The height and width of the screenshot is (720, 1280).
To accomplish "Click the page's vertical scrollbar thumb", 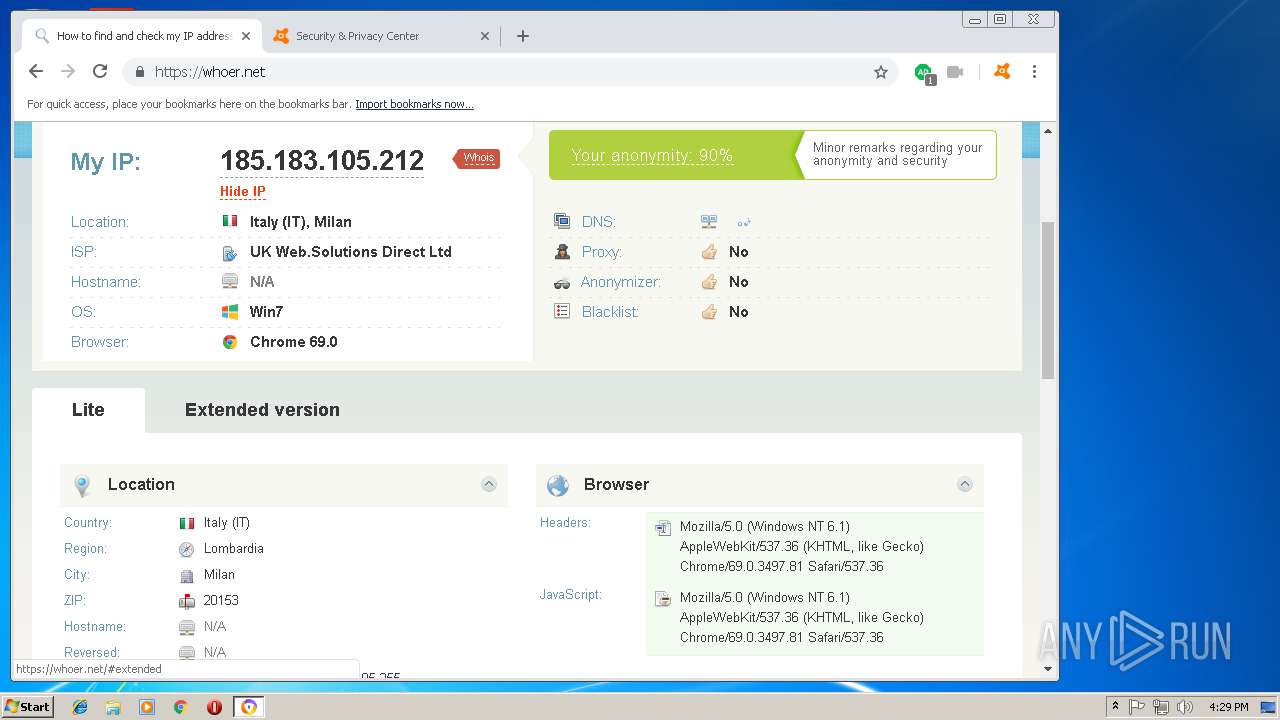I will pos(1048,300).
